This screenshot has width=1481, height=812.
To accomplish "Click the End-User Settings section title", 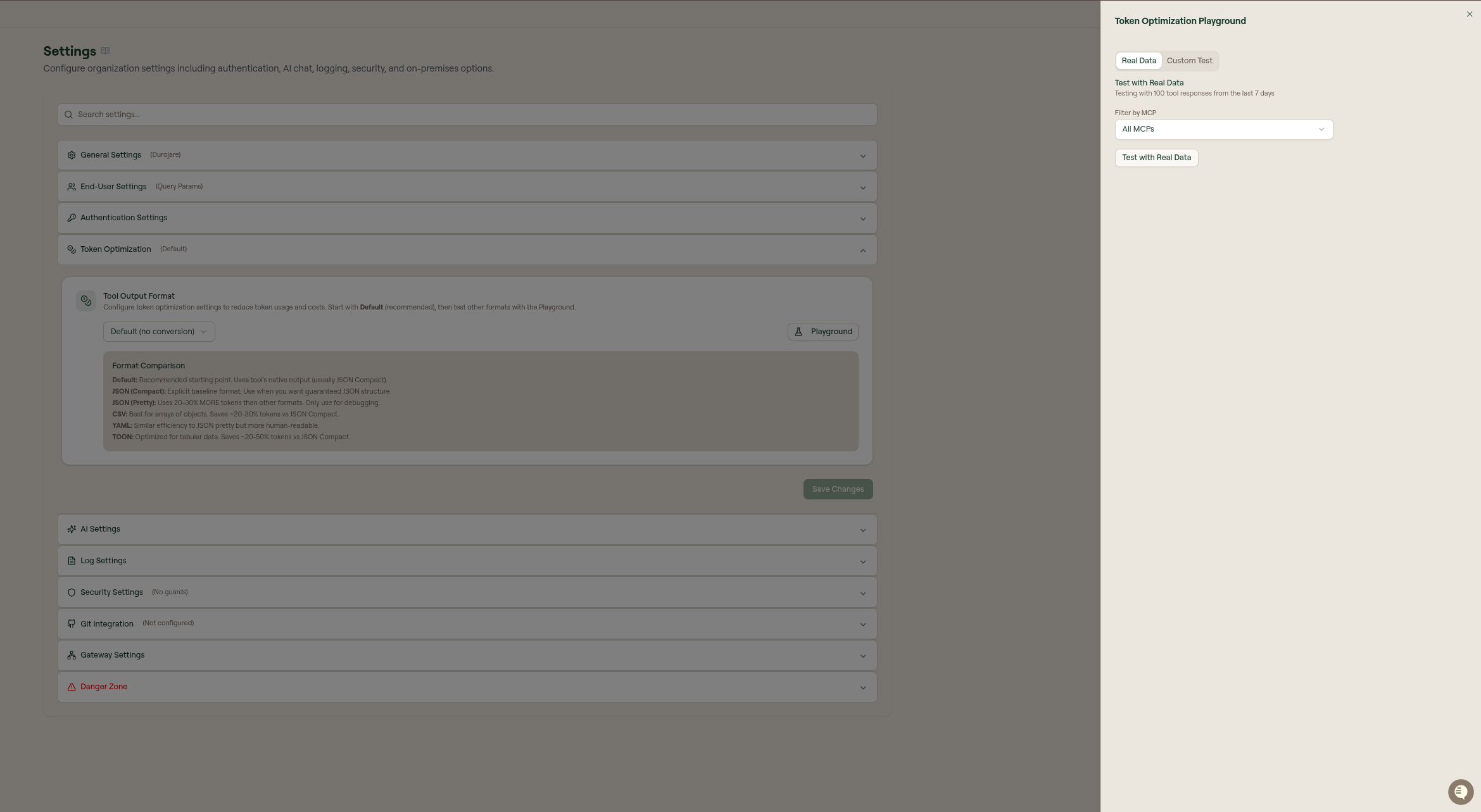I will point(113,187).
